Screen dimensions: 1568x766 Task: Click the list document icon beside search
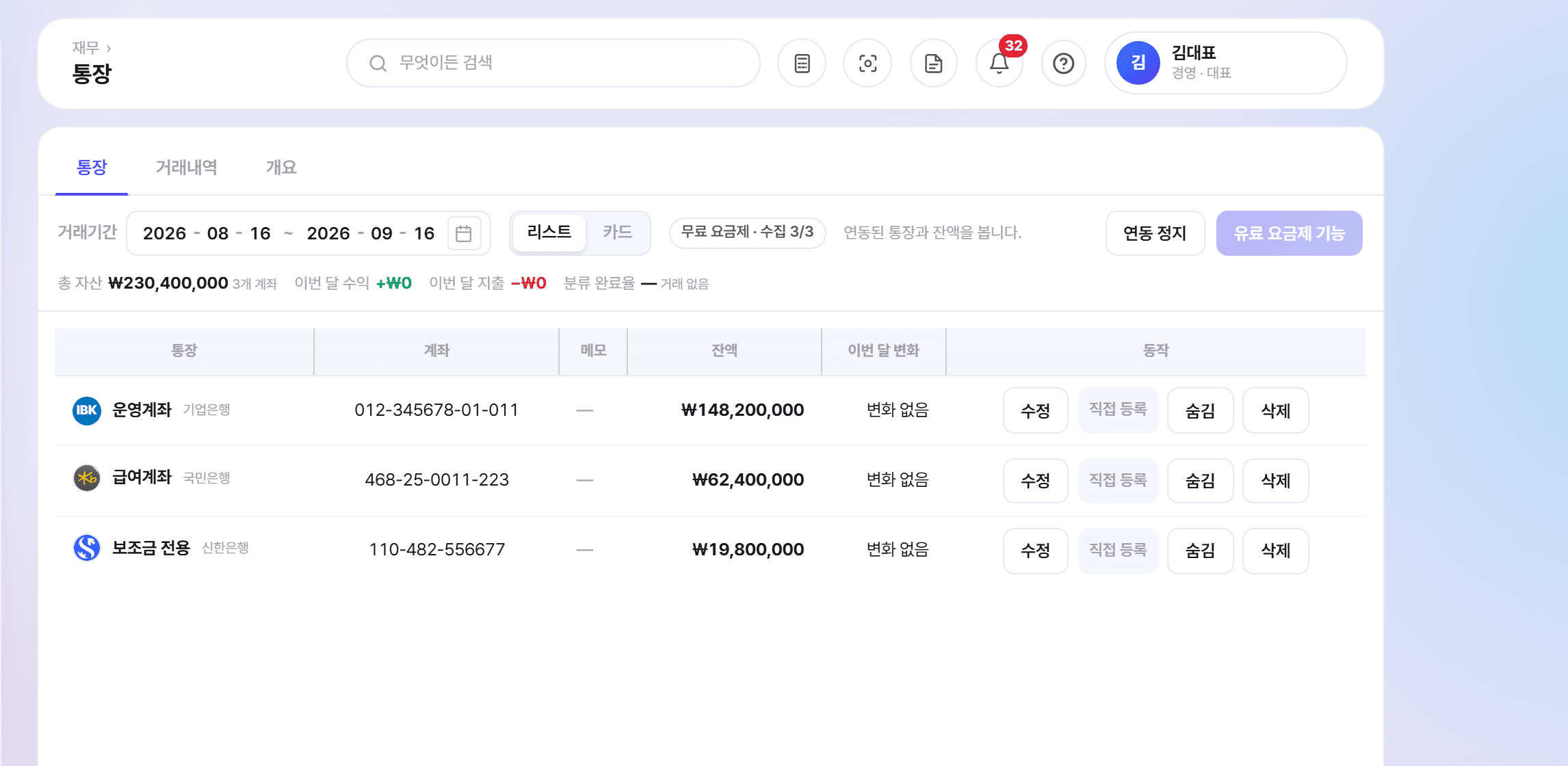pos(802,64)
